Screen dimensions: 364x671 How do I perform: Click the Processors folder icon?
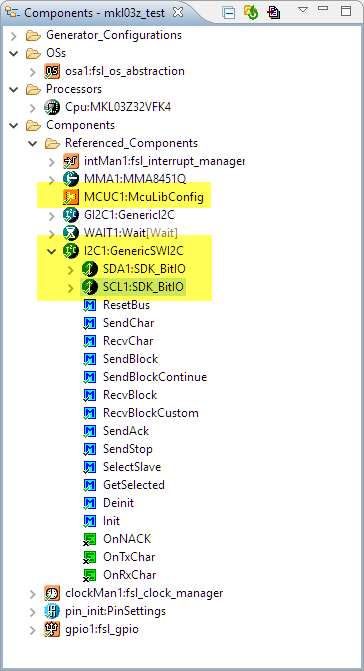click(33, 89)
